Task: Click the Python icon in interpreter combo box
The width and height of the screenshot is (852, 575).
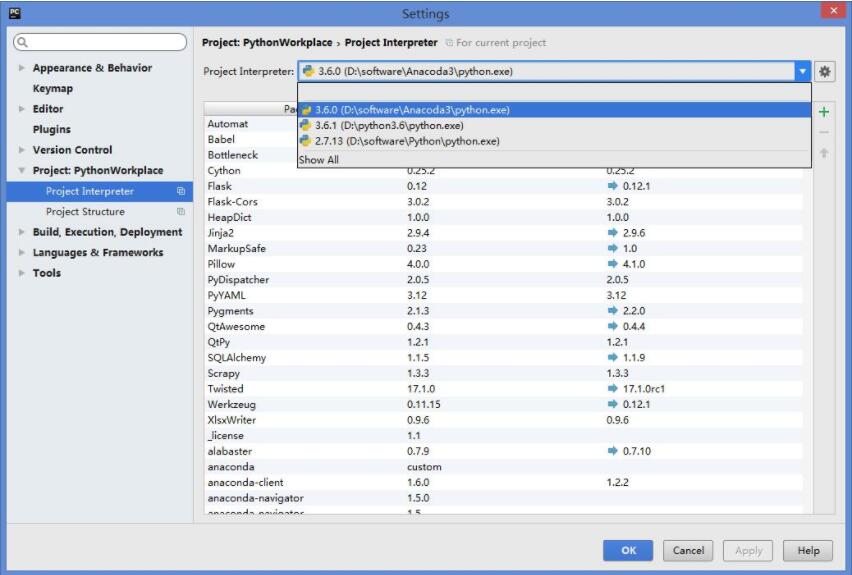Action: 308,71
